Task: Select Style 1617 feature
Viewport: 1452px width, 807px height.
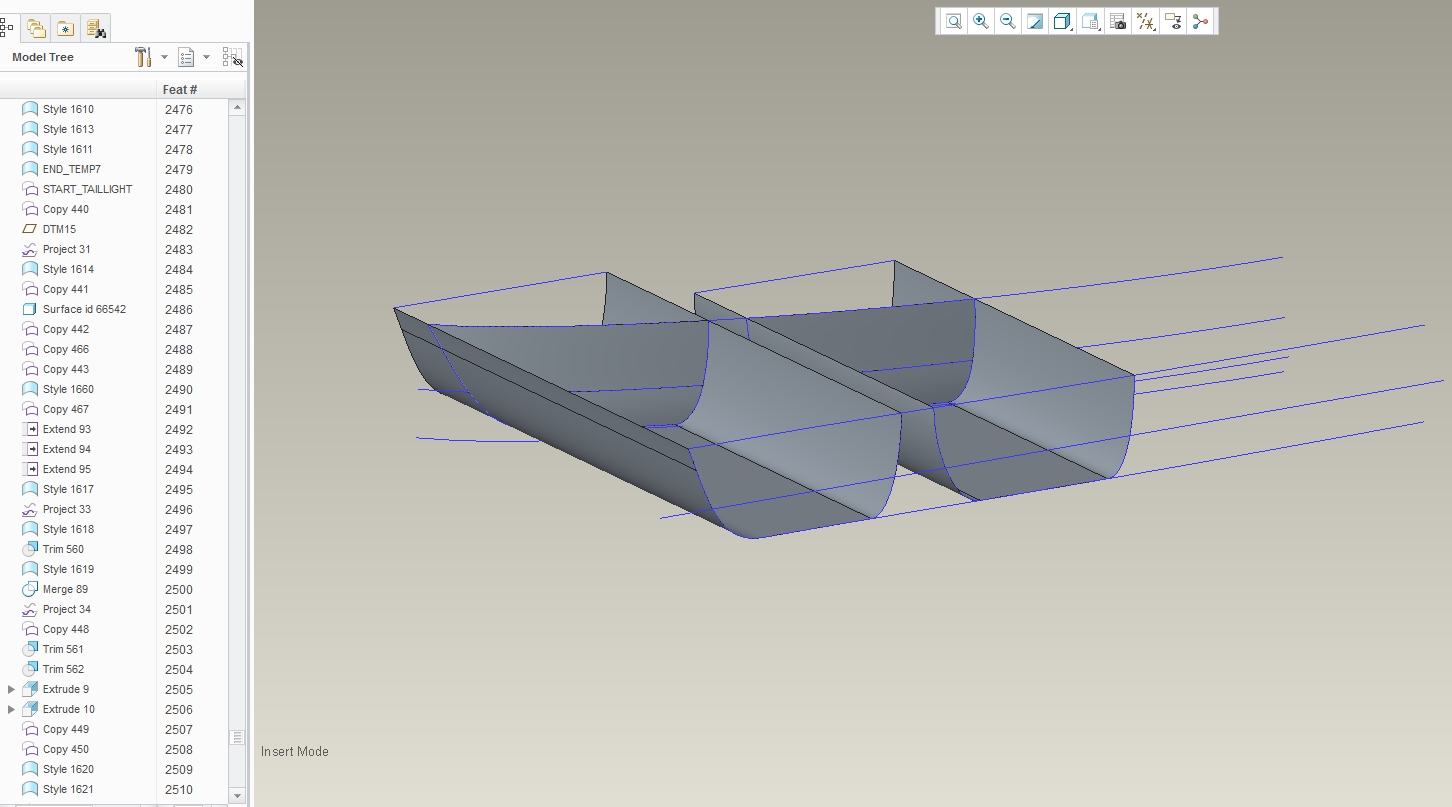Action: coord(68,489)
